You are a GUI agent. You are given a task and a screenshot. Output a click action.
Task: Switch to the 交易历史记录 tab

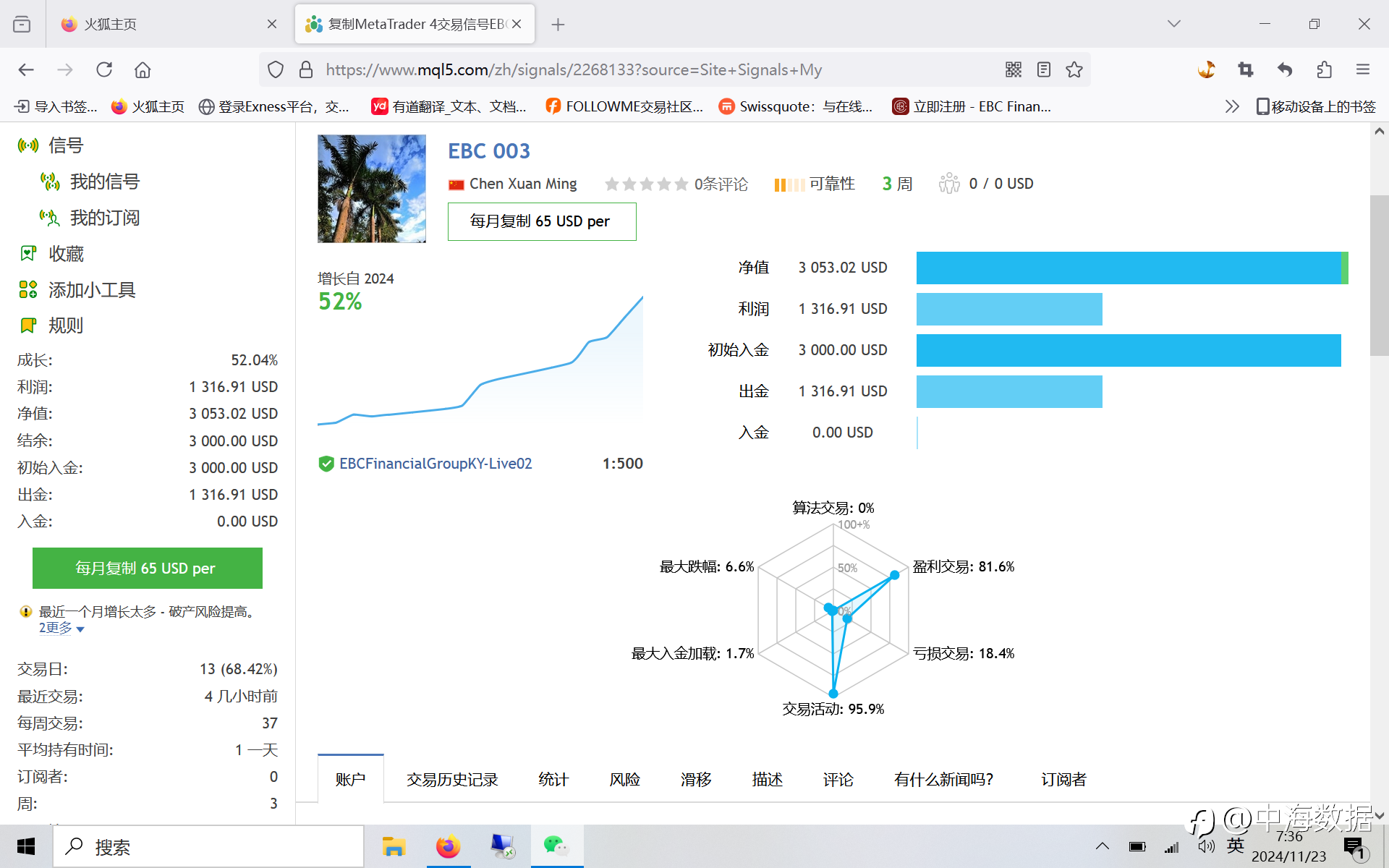coord(452,779)
